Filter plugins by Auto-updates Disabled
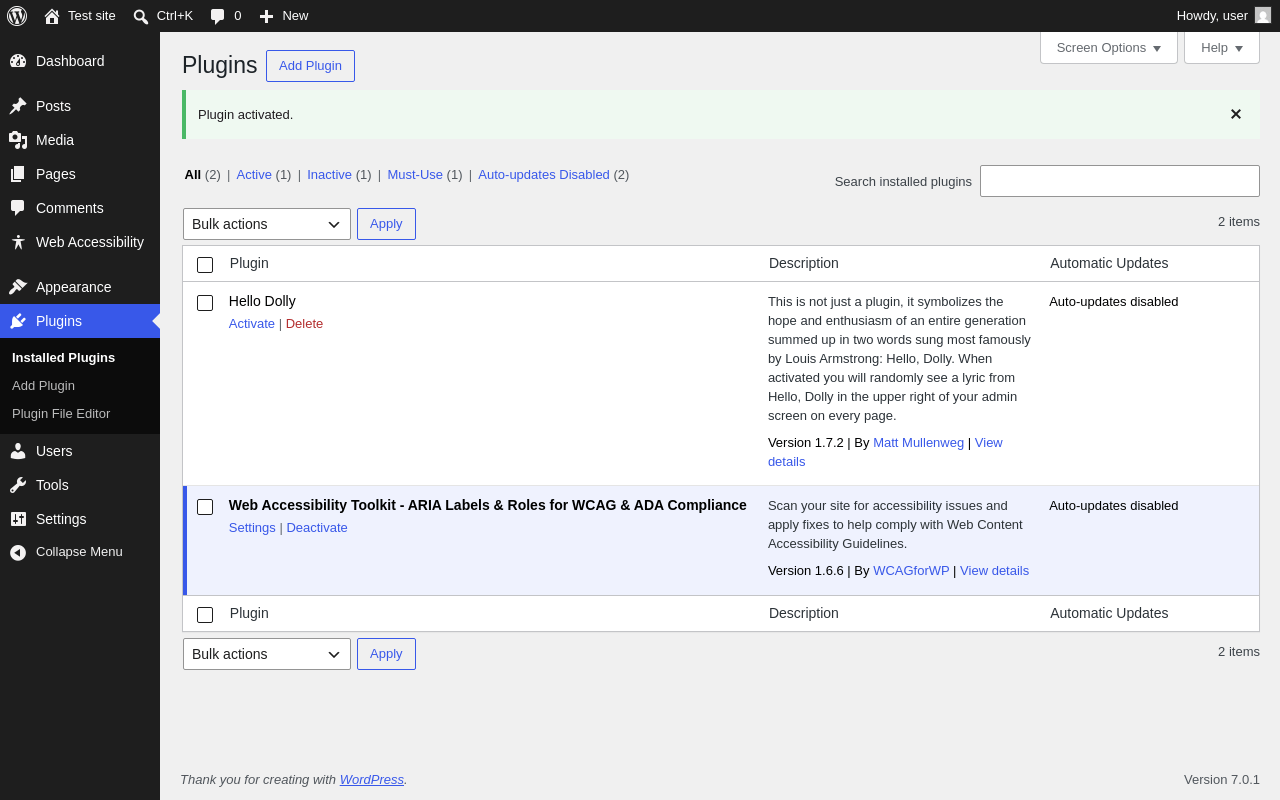Viewport: 1280px width, 800px height. tap(544, 174)
